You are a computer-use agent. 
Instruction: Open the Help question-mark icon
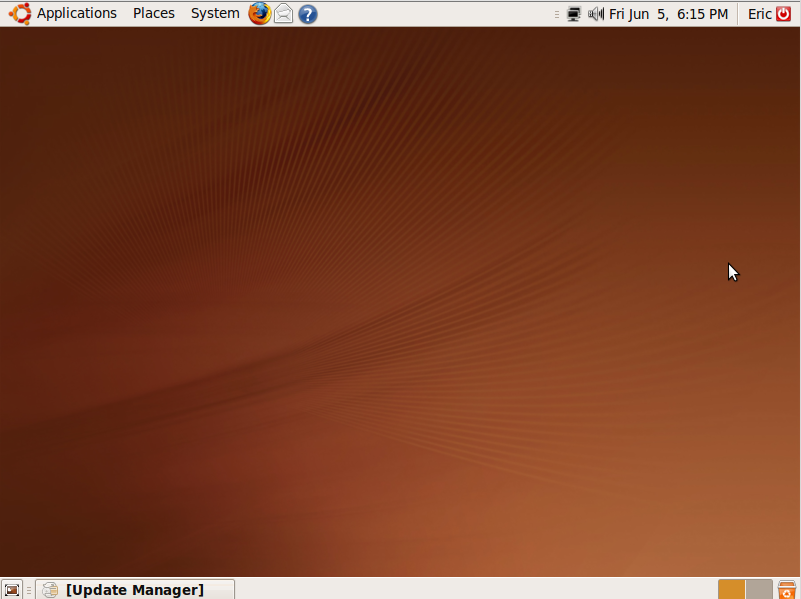point(308,14)
